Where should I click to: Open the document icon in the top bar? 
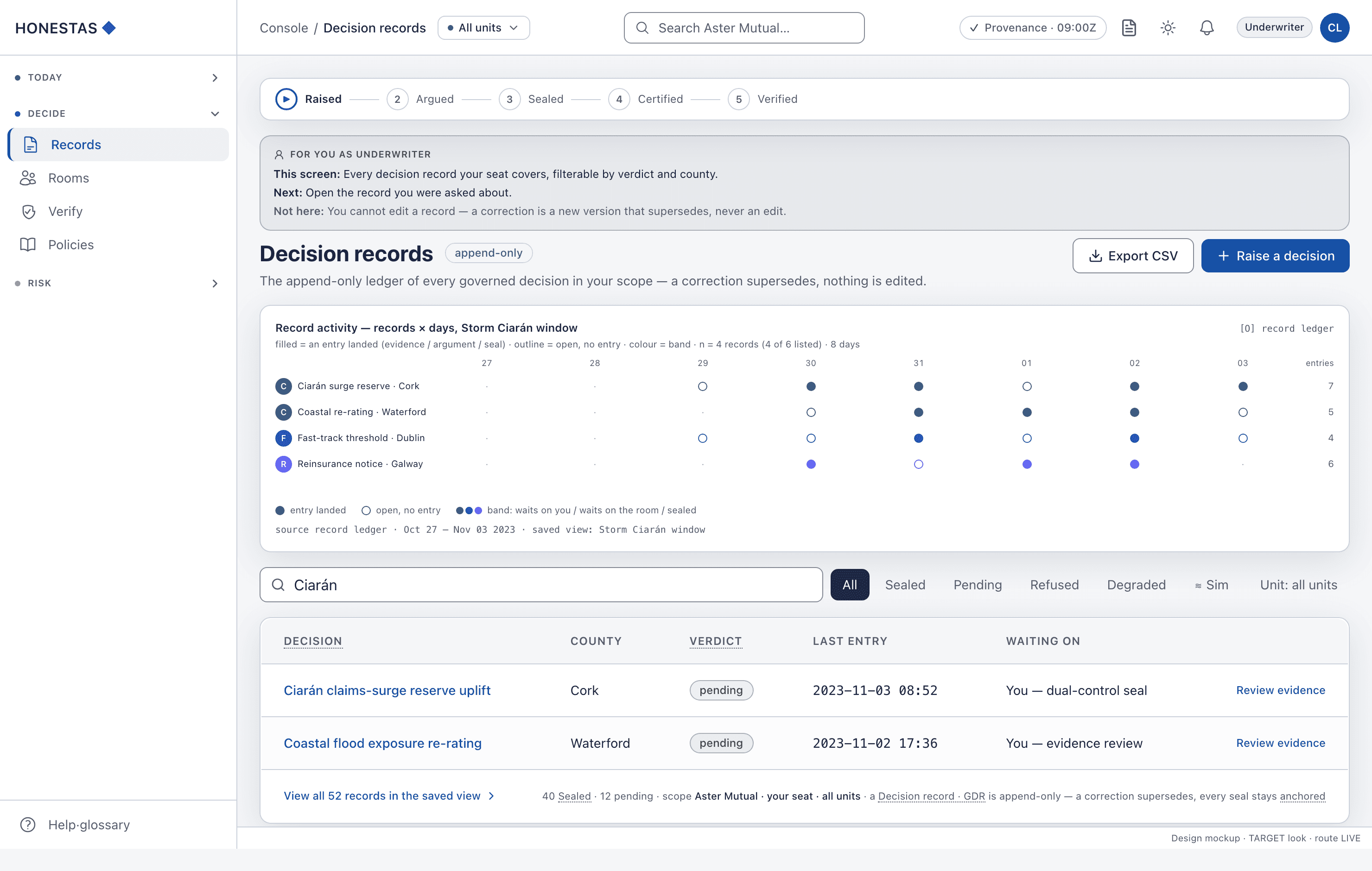[1129, 27]
